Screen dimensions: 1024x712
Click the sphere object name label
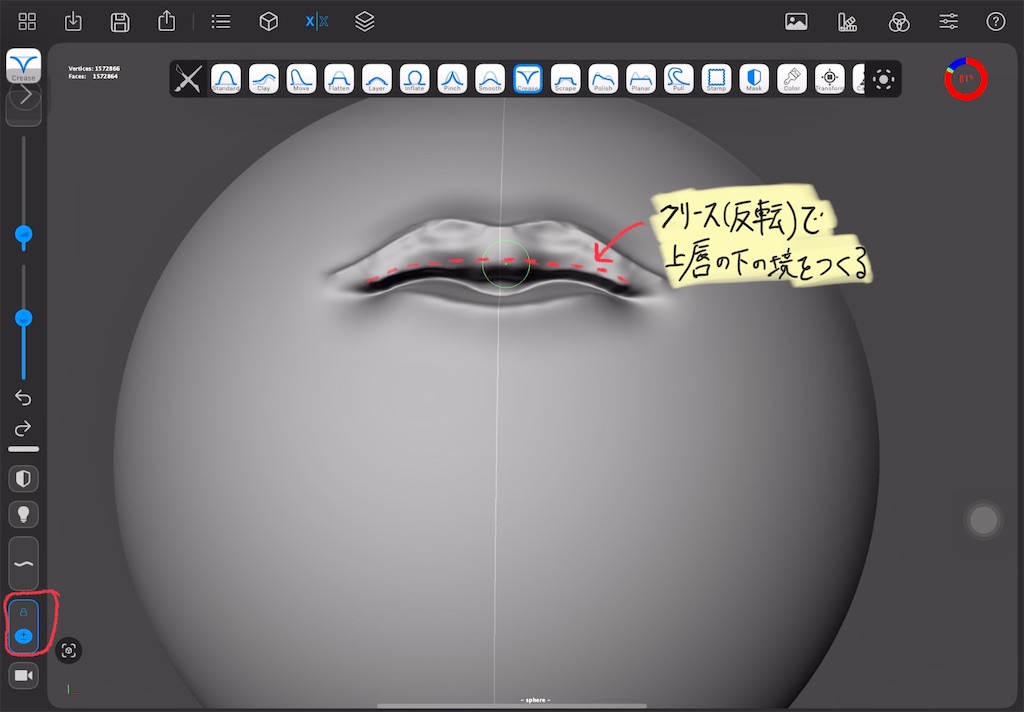tap(536, 700)
